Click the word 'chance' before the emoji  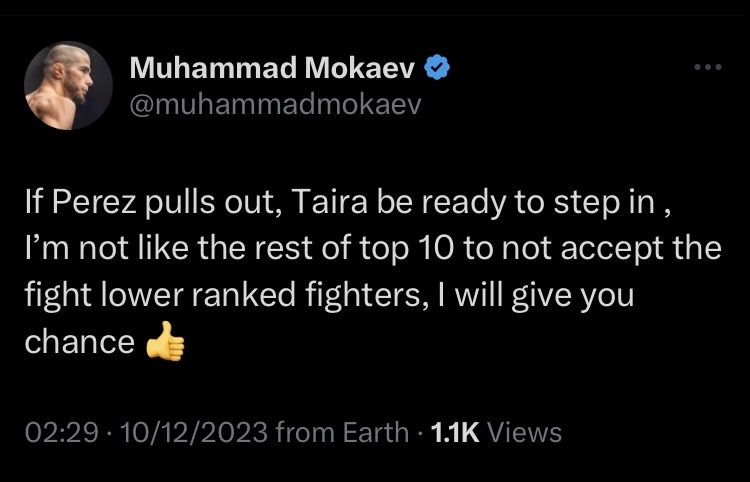[x=80, y=342]
